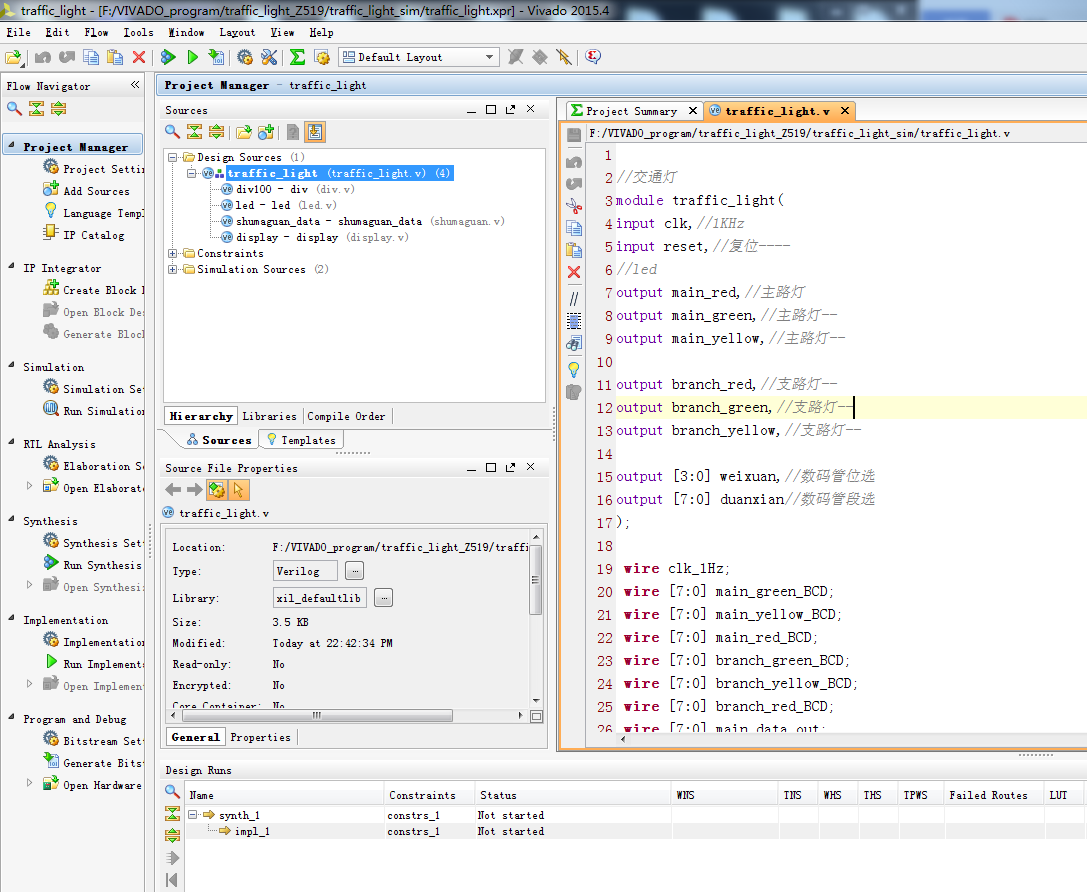1087x892 pixels.
Task: Click the paste icon in editor sidebar
Action: [574, 250]
